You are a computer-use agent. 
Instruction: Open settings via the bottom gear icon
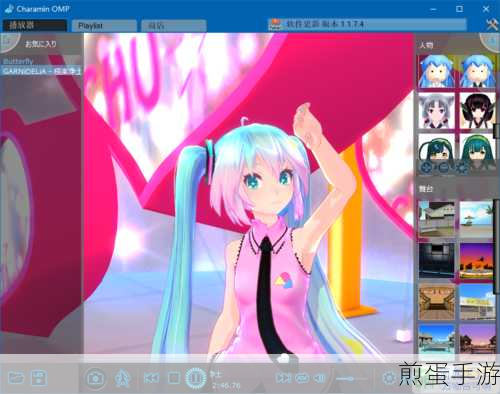tap(389, 378)
